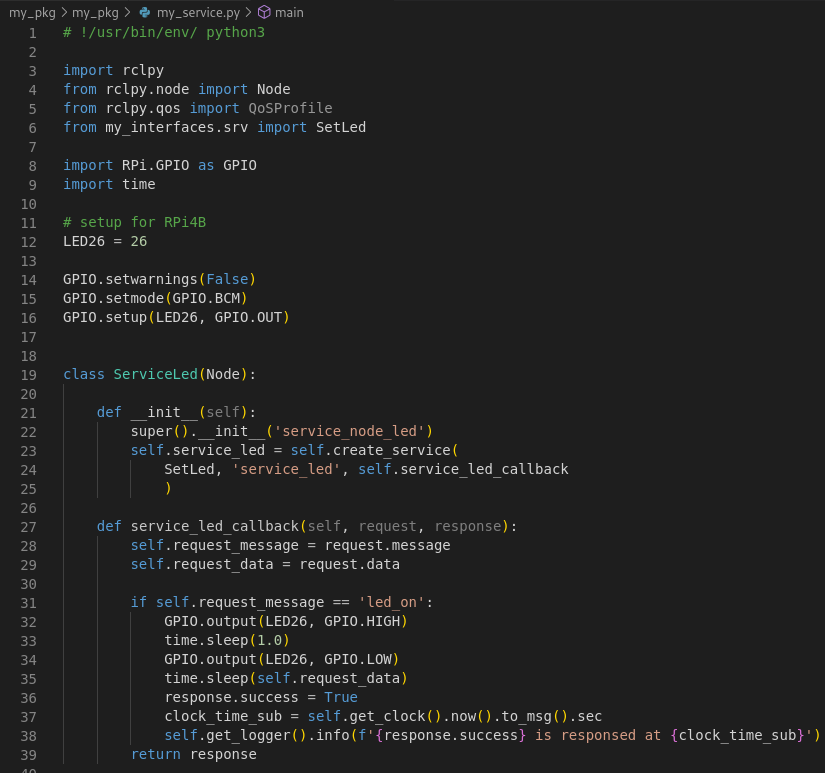Viewport: 825px width, 773px height.
Task: Click the comment '# setup for RPi4B'
Action: point(135,223)
